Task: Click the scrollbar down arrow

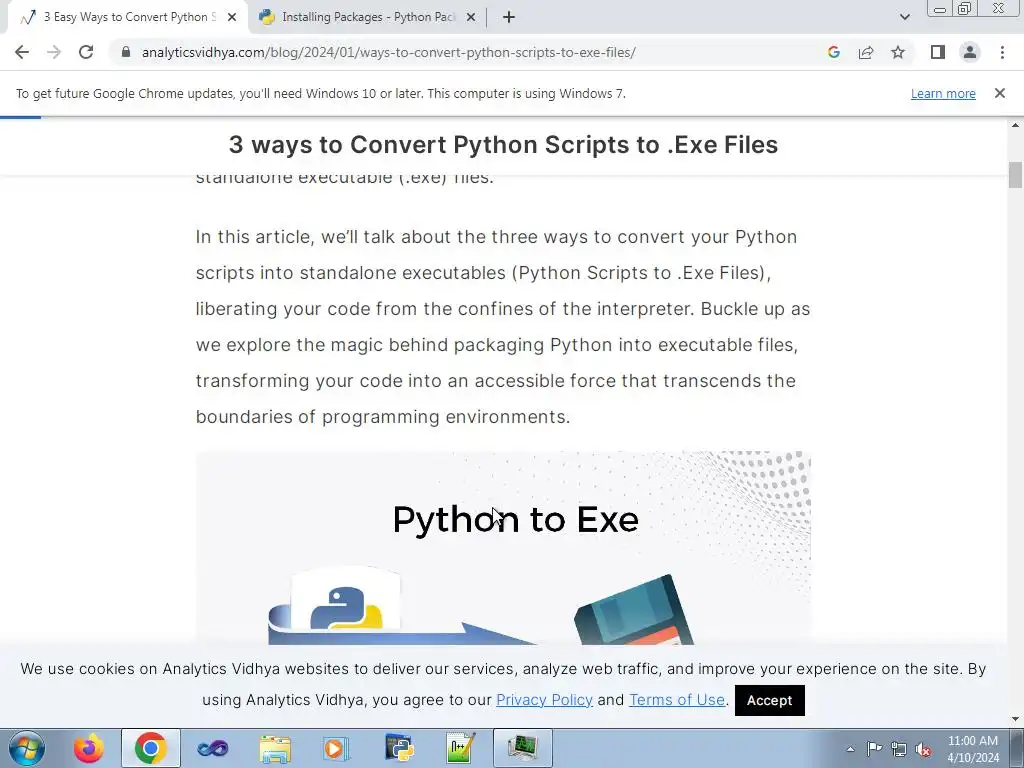Action: (1015, 719)
